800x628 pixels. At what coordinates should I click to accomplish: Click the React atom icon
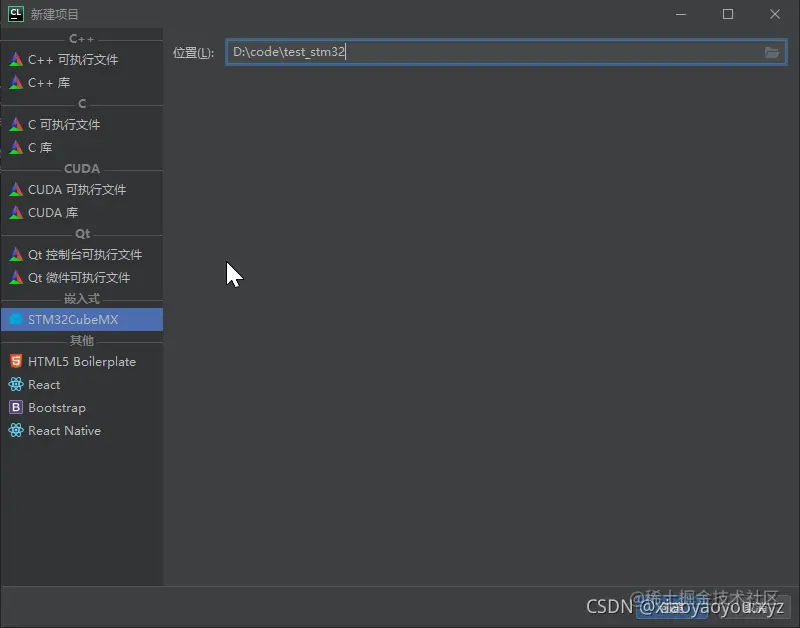16,384
